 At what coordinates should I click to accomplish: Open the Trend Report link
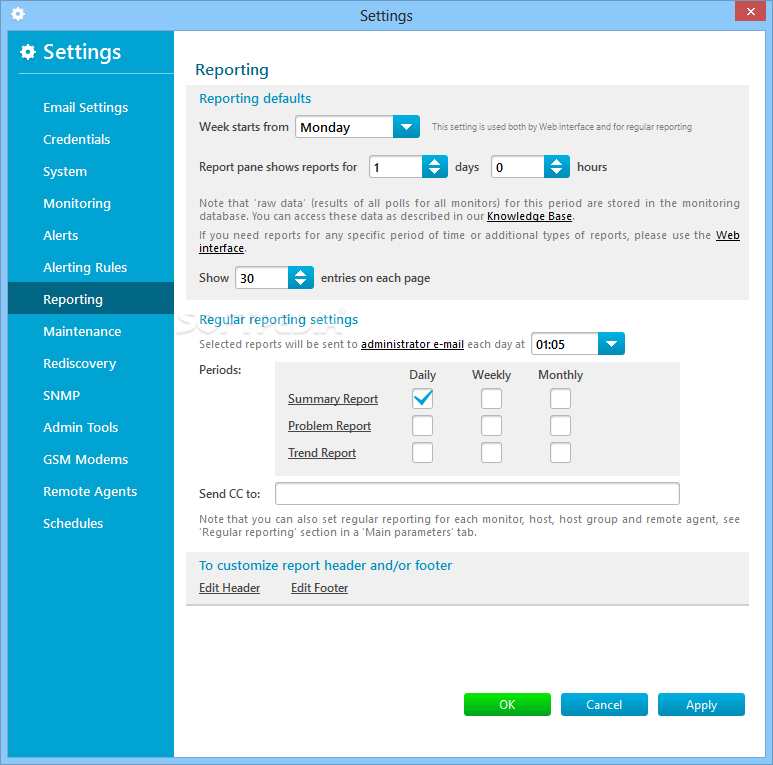(x=322, y=453)
